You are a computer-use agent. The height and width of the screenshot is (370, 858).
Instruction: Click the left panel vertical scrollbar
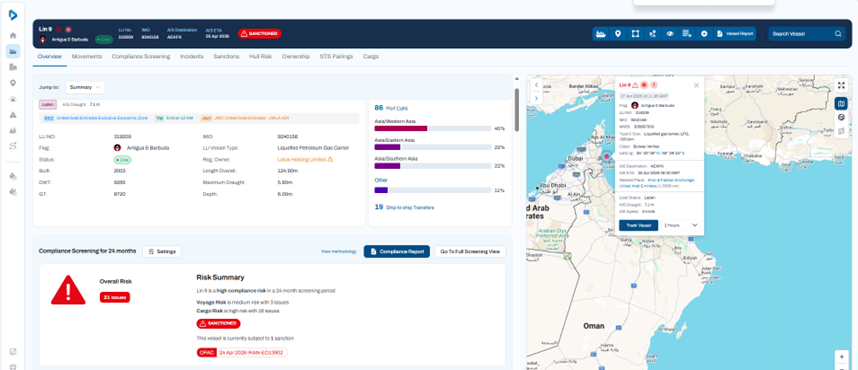pos(517,109)
